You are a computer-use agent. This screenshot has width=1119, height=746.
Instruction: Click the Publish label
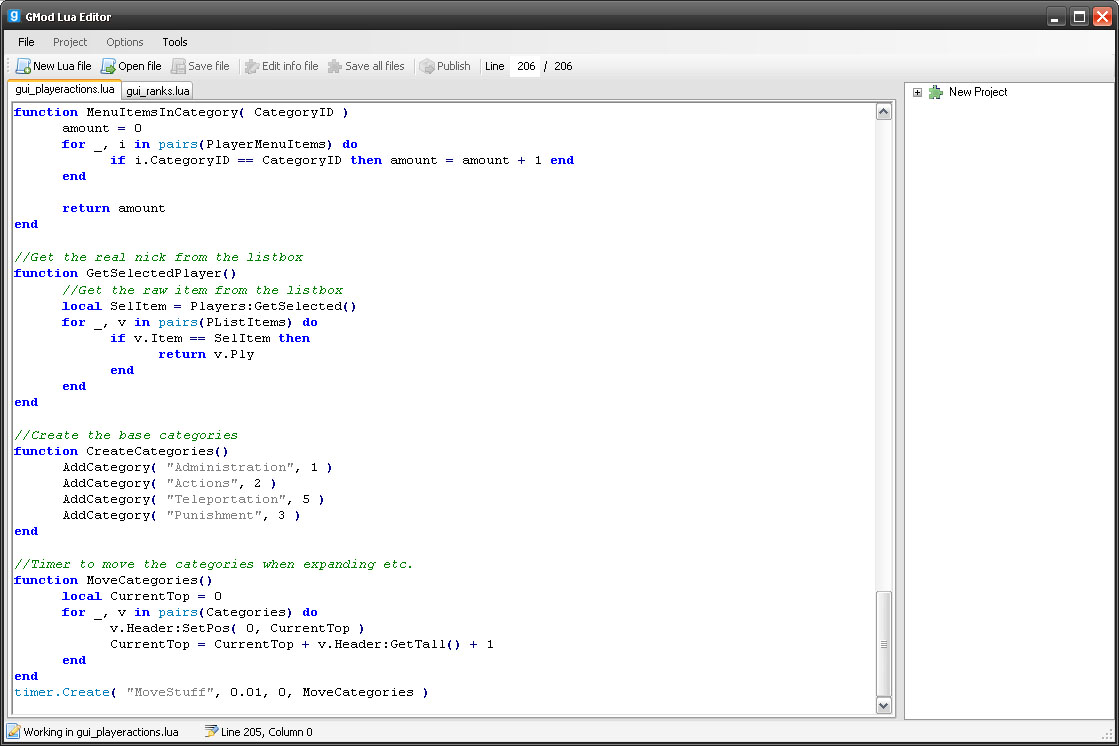(454, 66)
